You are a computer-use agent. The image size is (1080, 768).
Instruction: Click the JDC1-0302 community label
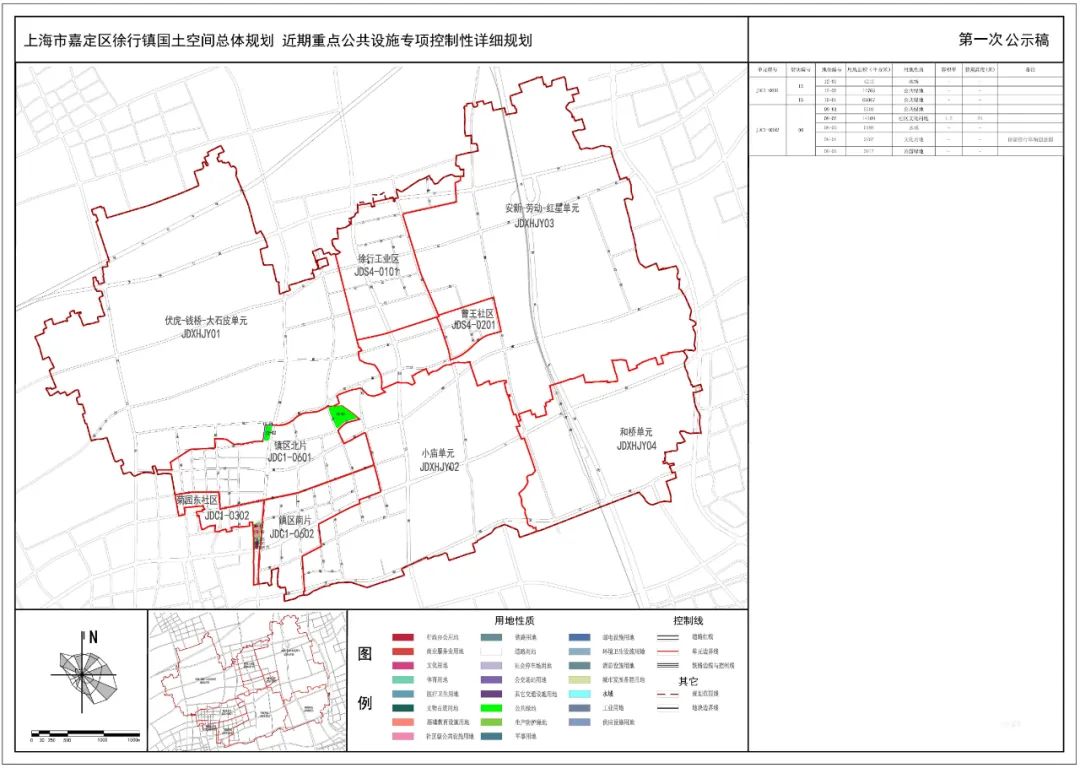click(227, 515)
